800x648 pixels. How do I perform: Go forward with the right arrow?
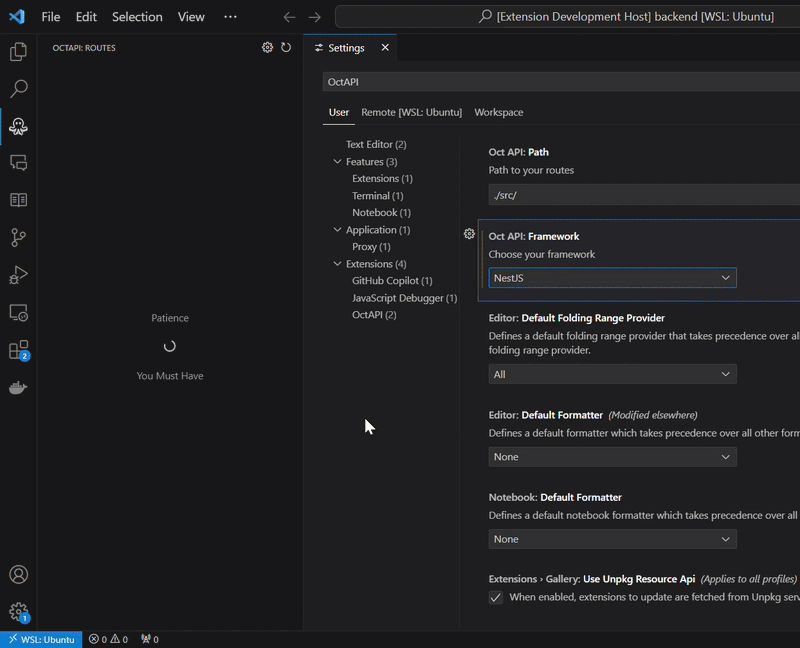[315, 17]
